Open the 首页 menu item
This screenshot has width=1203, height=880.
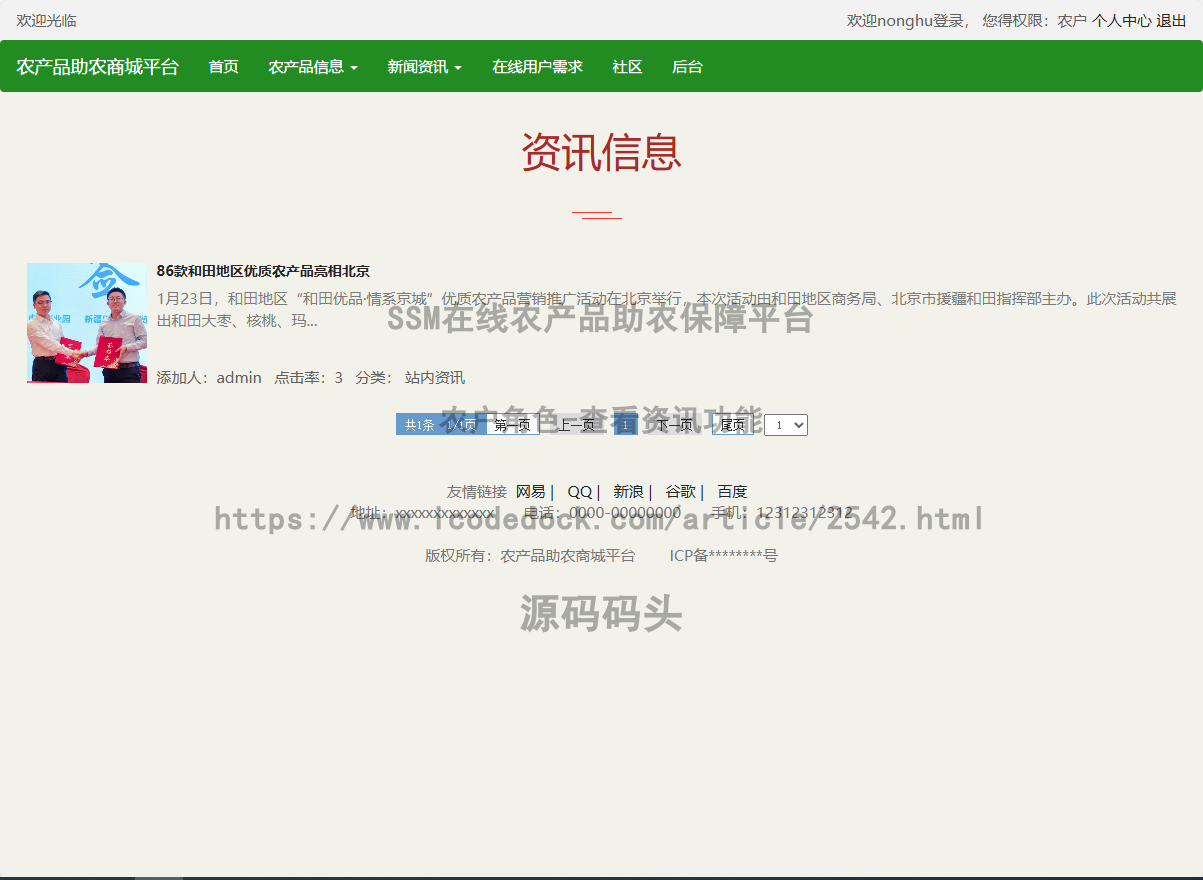click(x=223, y=67)
